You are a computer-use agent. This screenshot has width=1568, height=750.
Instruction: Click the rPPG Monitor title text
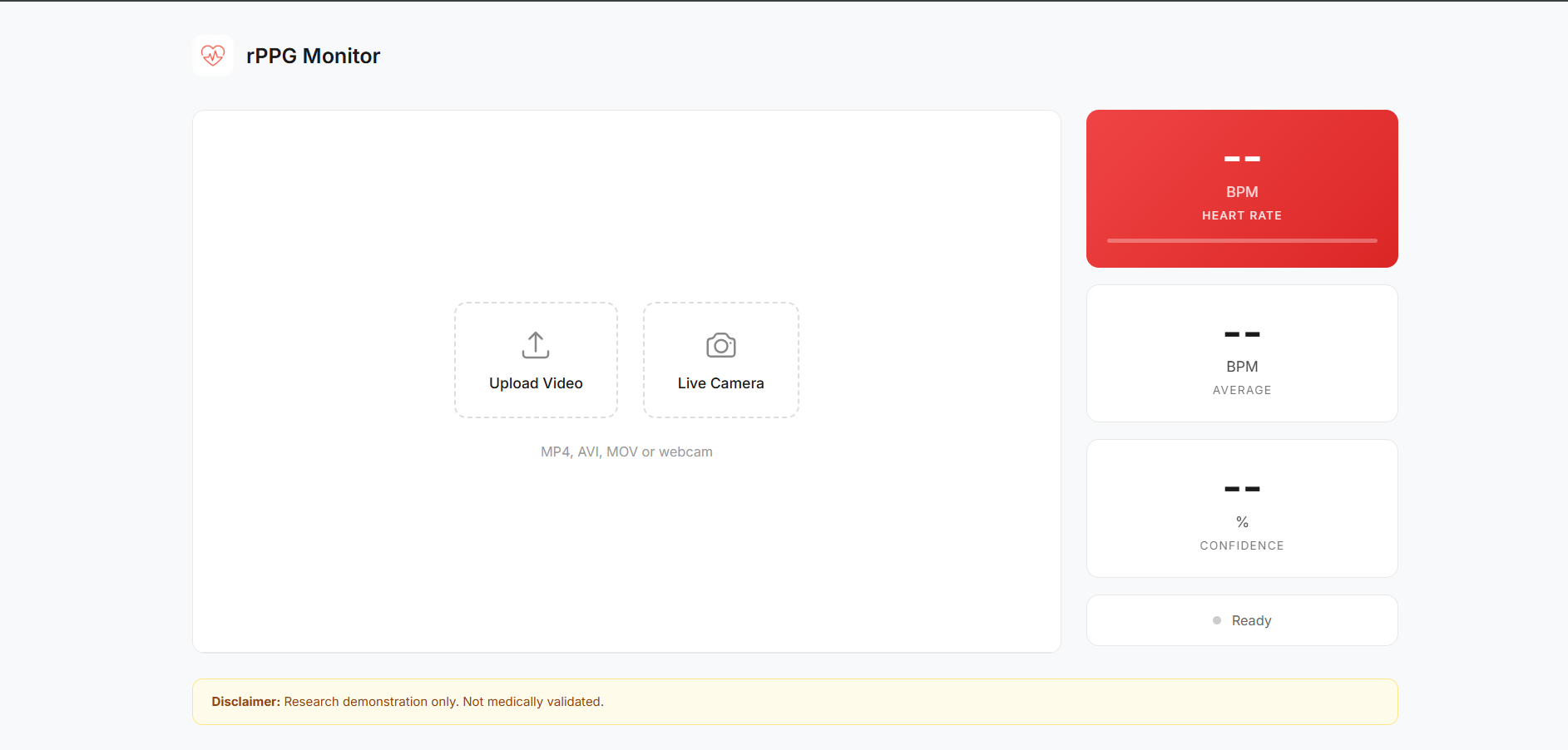314,56
